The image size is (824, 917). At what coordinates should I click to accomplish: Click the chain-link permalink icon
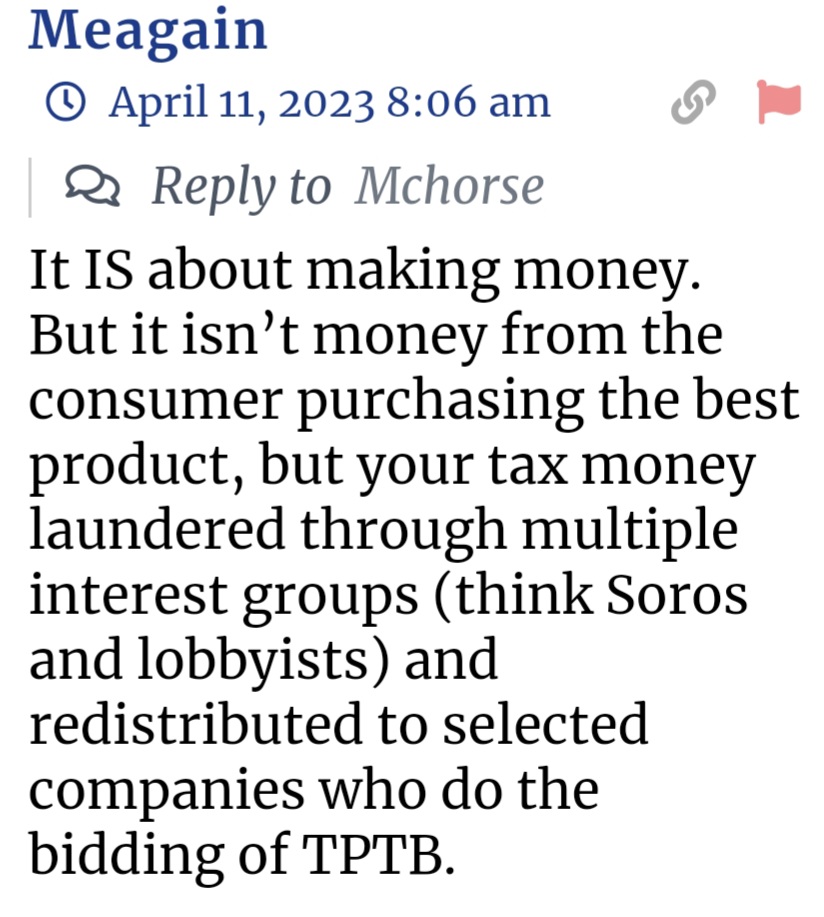click(694, 102)
